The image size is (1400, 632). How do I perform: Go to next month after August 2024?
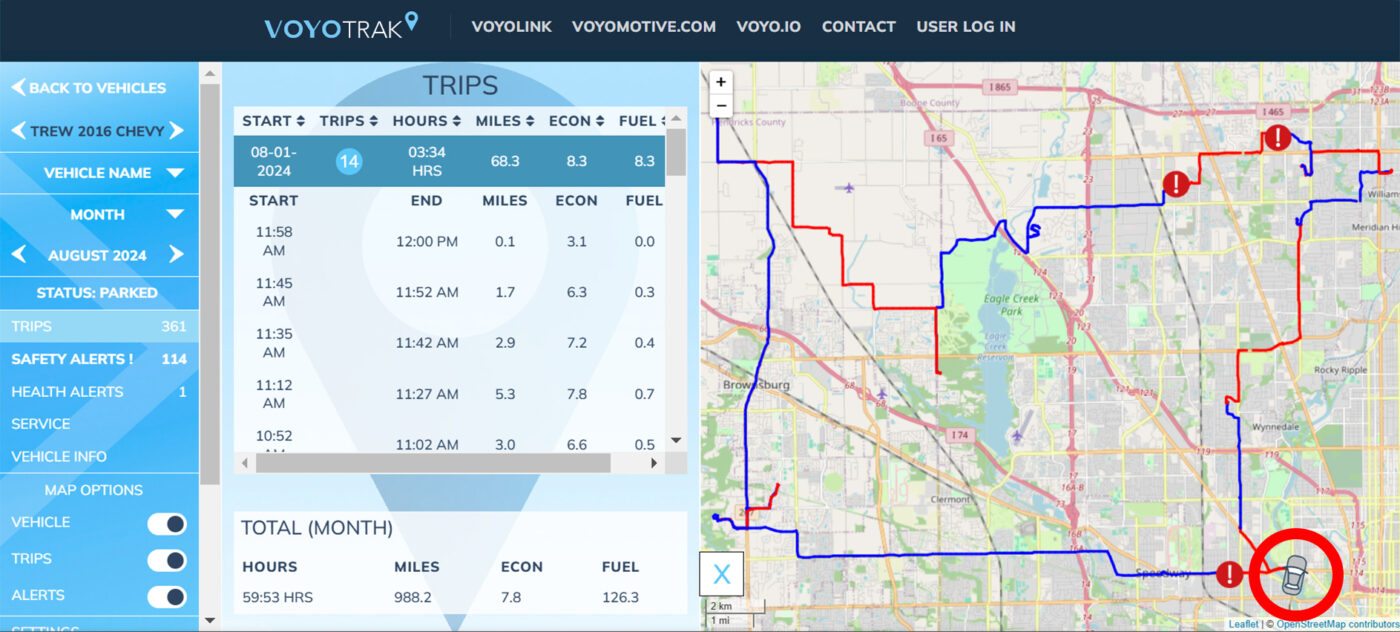(176, 255)
